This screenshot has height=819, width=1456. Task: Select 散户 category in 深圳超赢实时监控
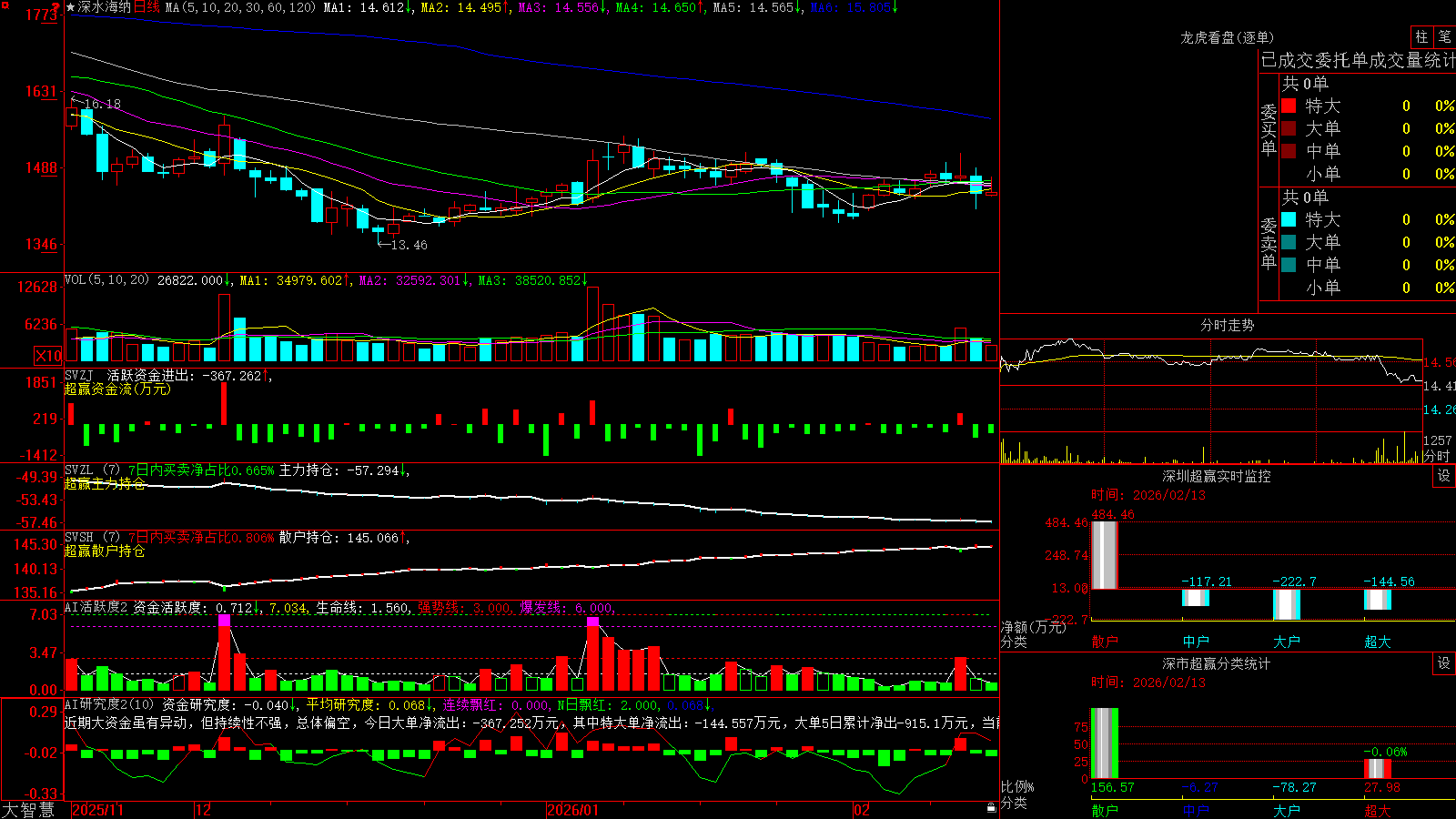click(x=1105, y=642)
